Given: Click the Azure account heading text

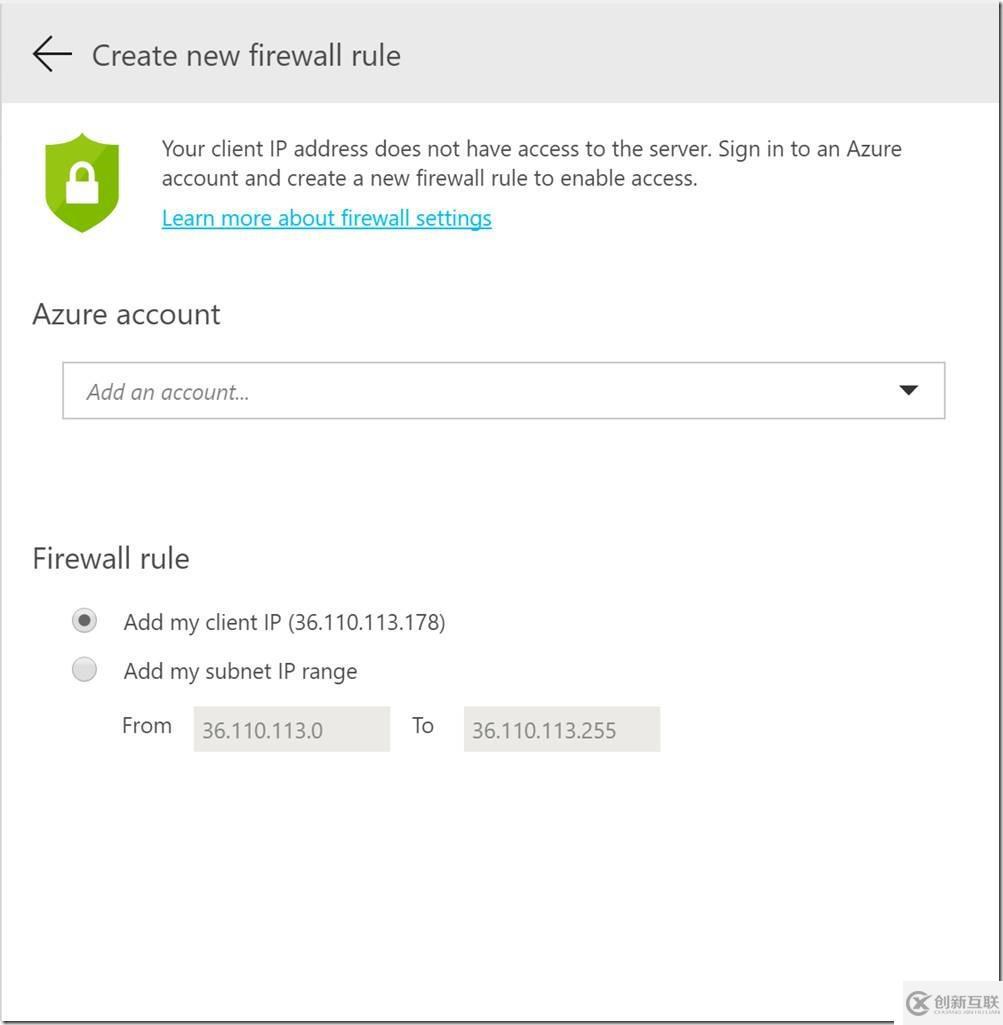Looking at the screenshot, I should tap(126, 314).
